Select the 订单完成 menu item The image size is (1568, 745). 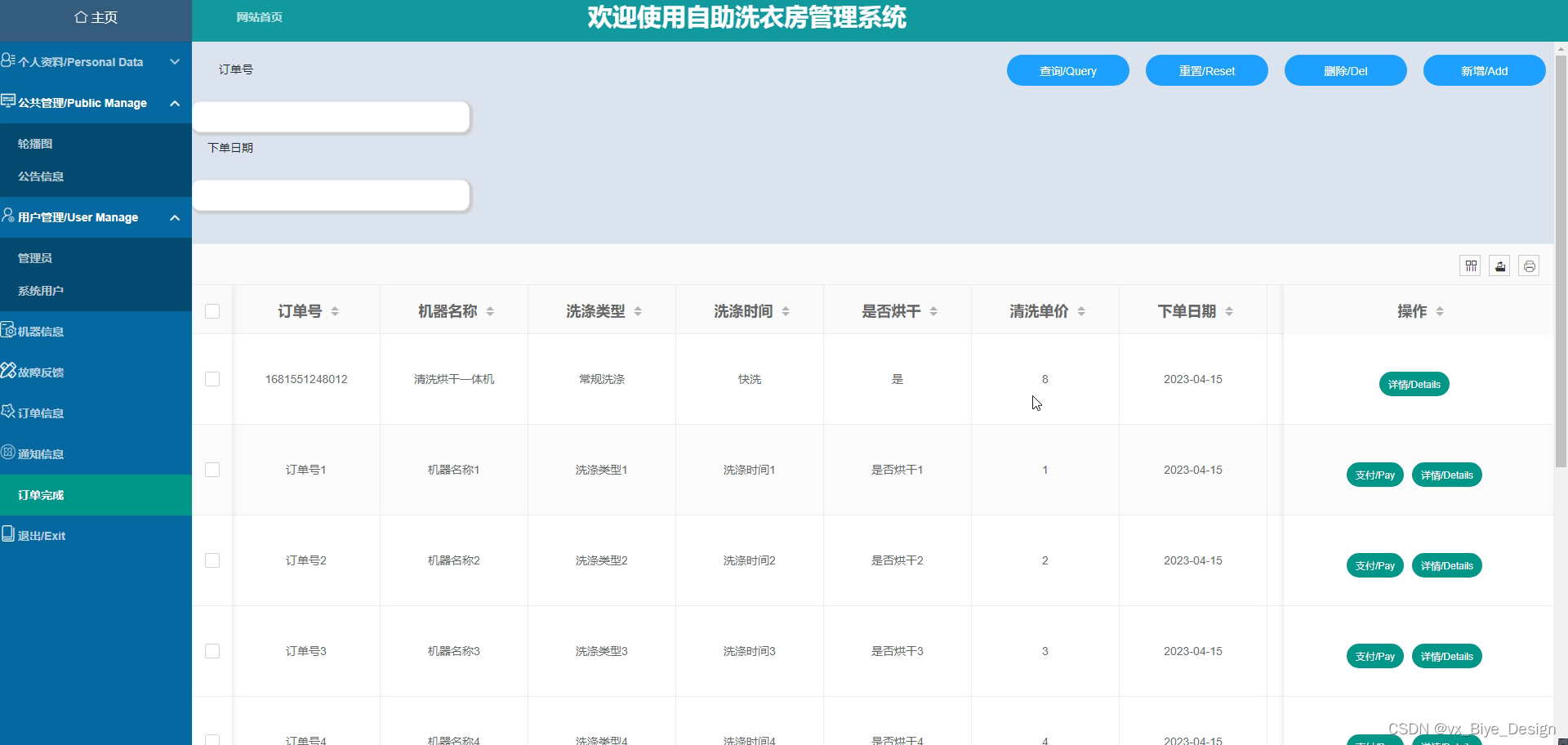click(96, 495)
